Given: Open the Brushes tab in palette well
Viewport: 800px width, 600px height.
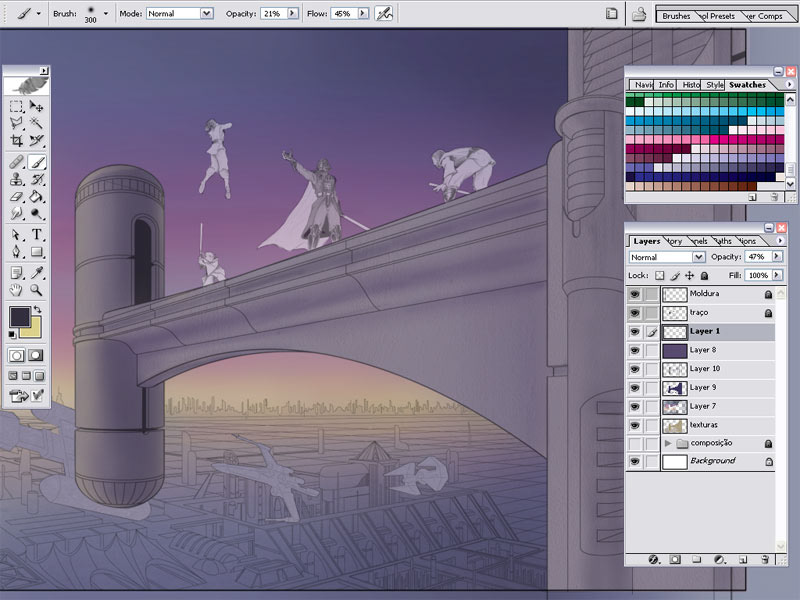Looking at the screenshot, I should point(676,16).
